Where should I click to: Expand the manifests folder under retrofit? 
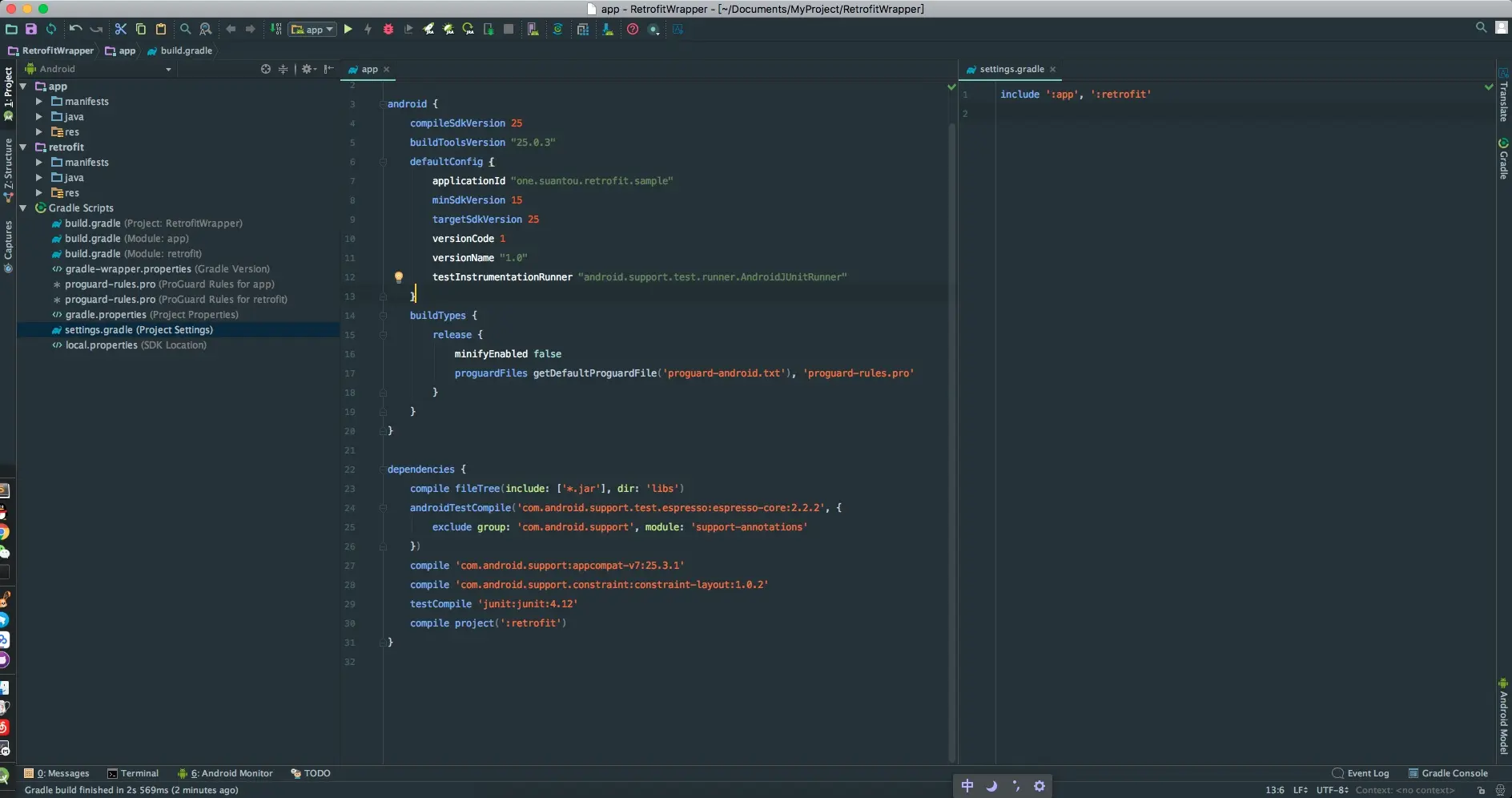click(39, 163)
